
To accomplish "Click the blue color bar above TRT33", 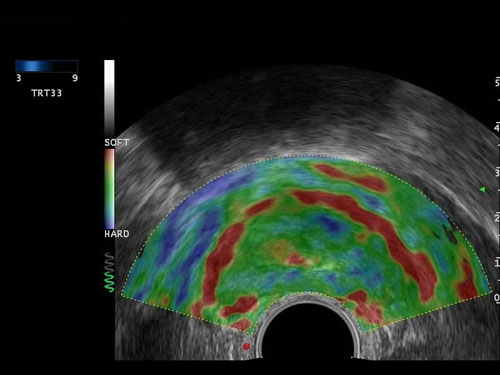I will click(x=47, y=66).
